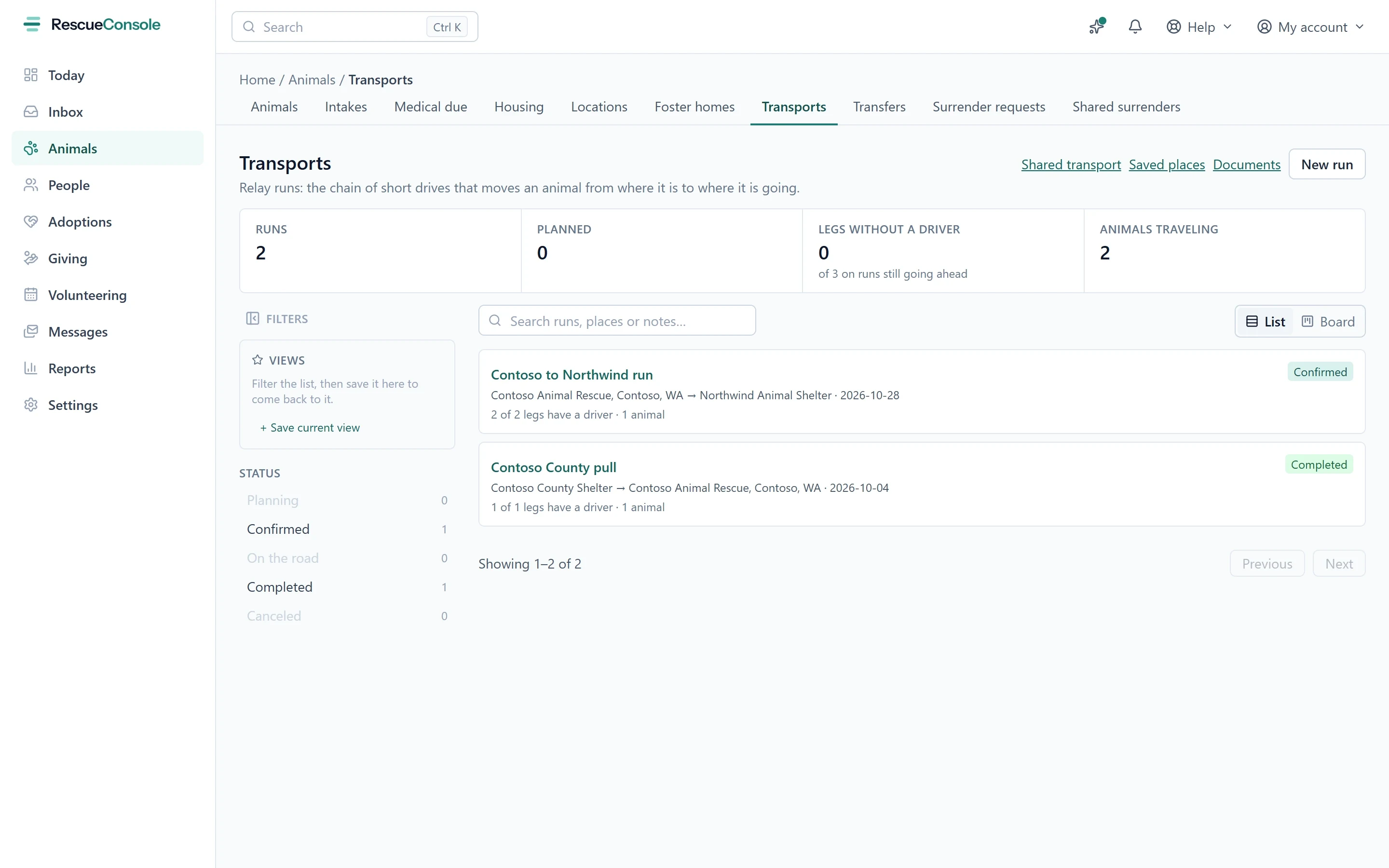
Task: Open the Foster homes tab
Action: pos(694,107)
